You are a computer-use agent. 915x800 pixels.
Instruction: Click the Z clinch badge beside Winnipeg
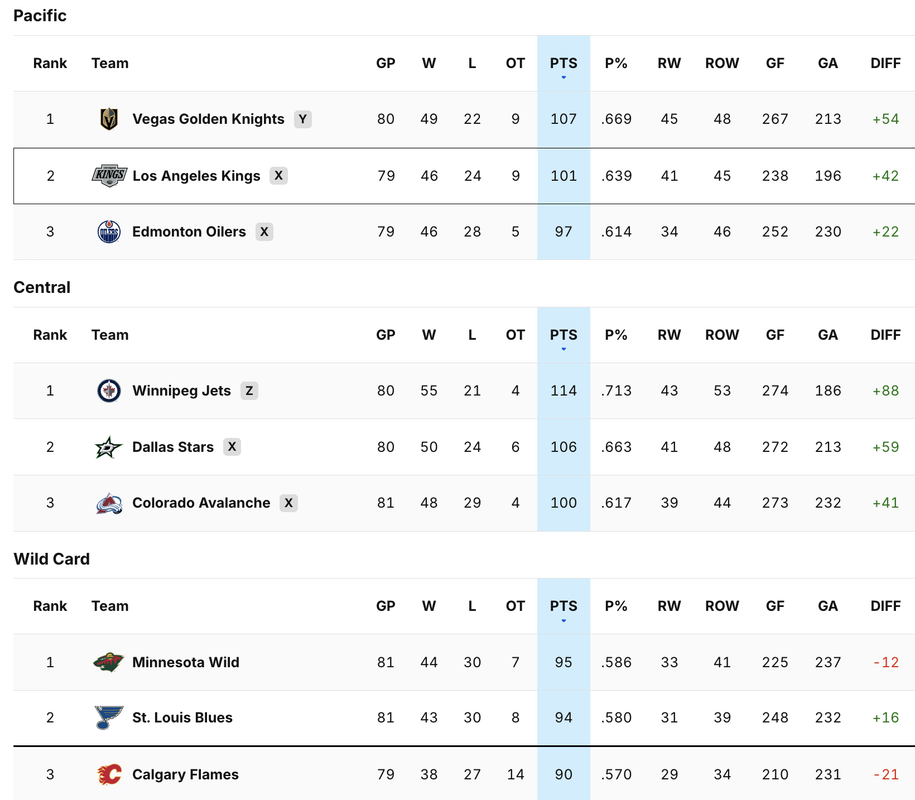click(x=249, y=390)
